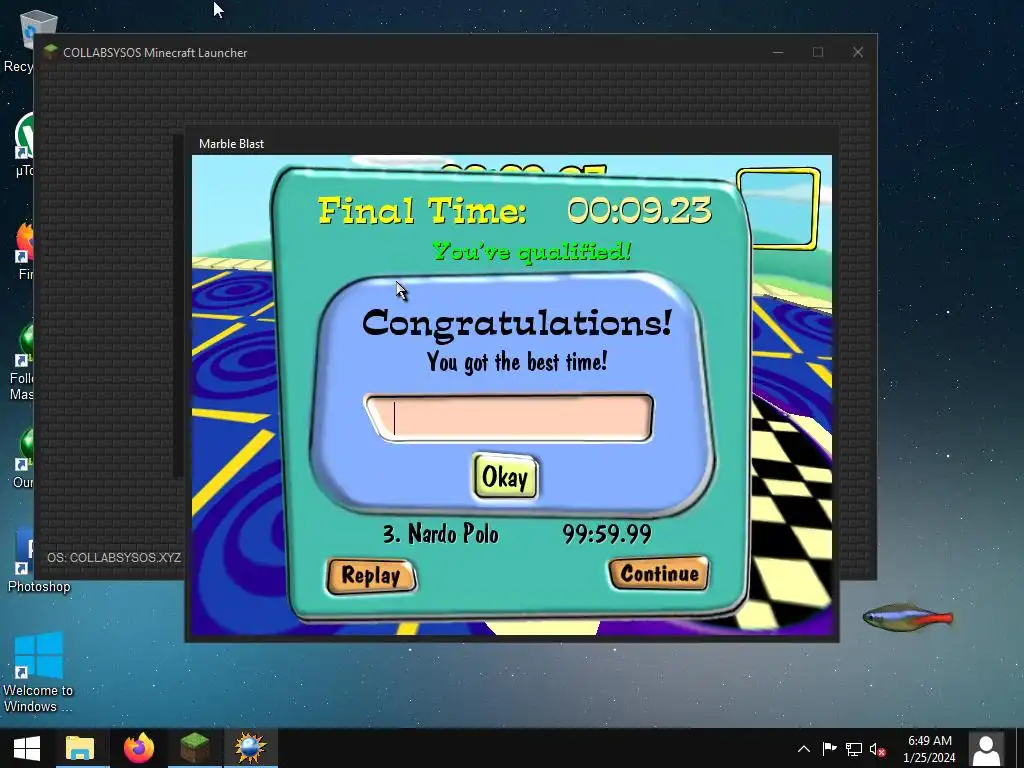Screen dimensions: 1024x768
Task: Open the clock showing 6:49 AM
Action: tap(929, 749)
